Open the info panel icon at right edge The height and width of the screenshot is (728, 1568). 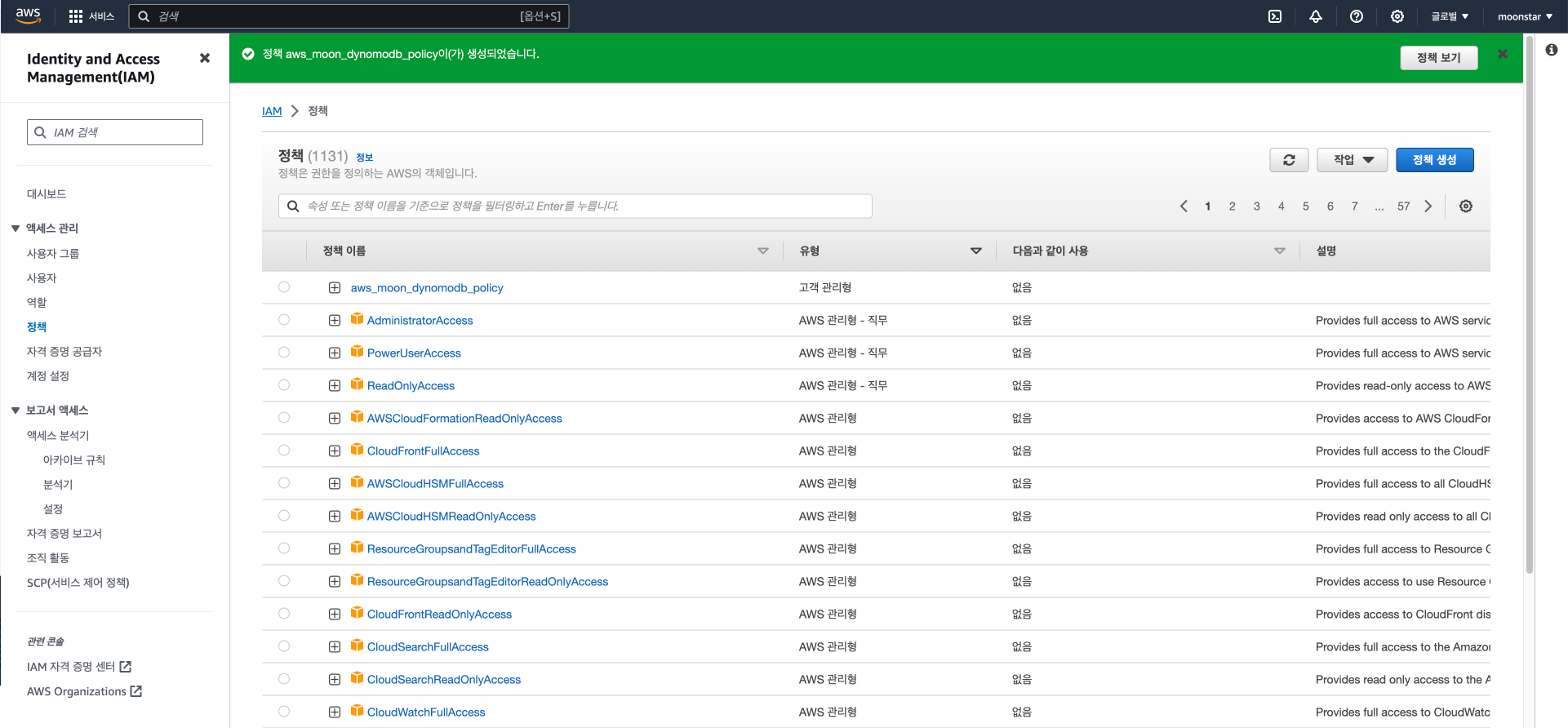(x=1552, y=50)
